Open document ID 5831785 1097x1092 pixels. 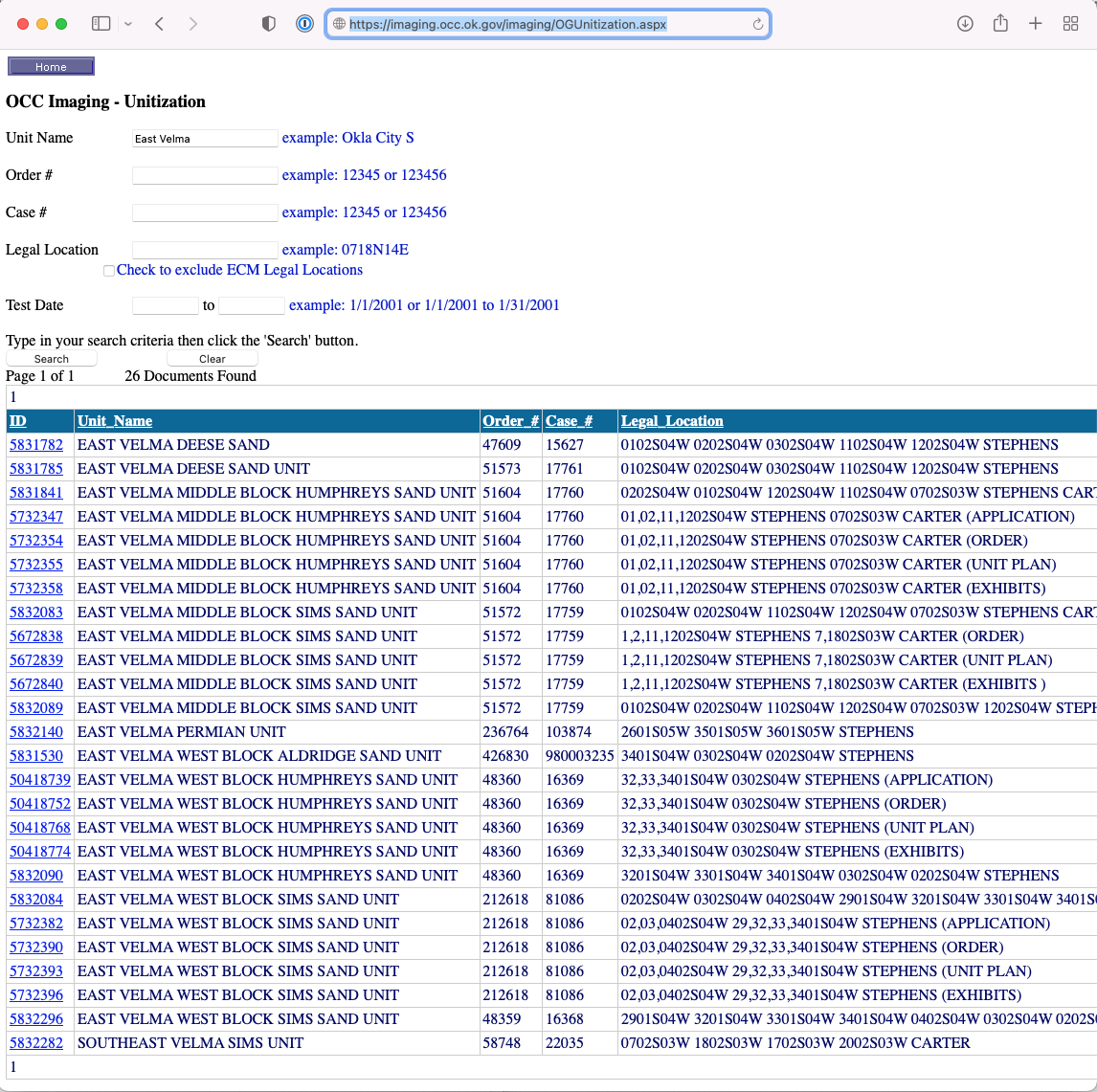[36, 469]
